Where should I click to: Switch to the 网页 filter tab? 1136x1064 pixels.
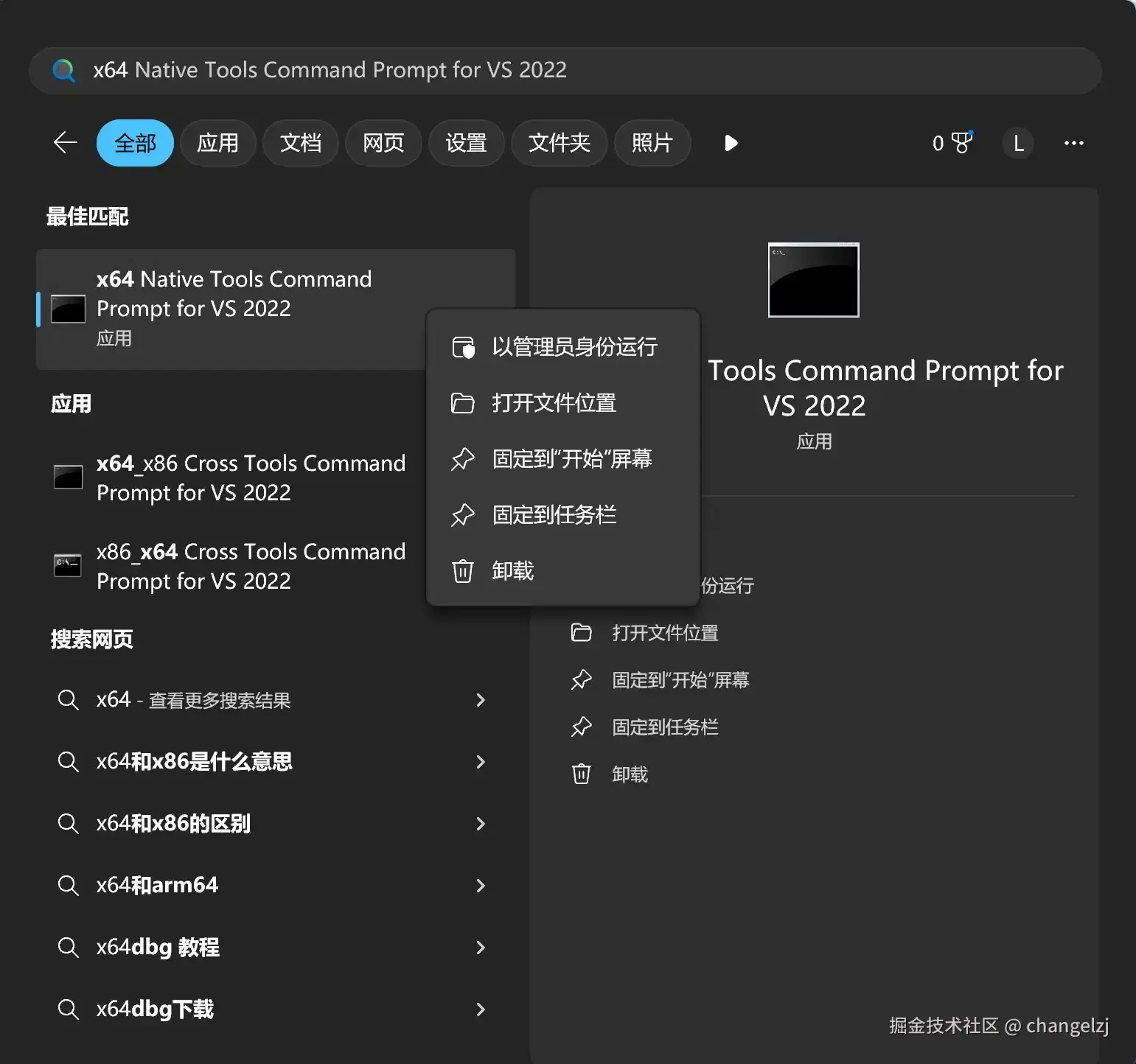[383, 143]
